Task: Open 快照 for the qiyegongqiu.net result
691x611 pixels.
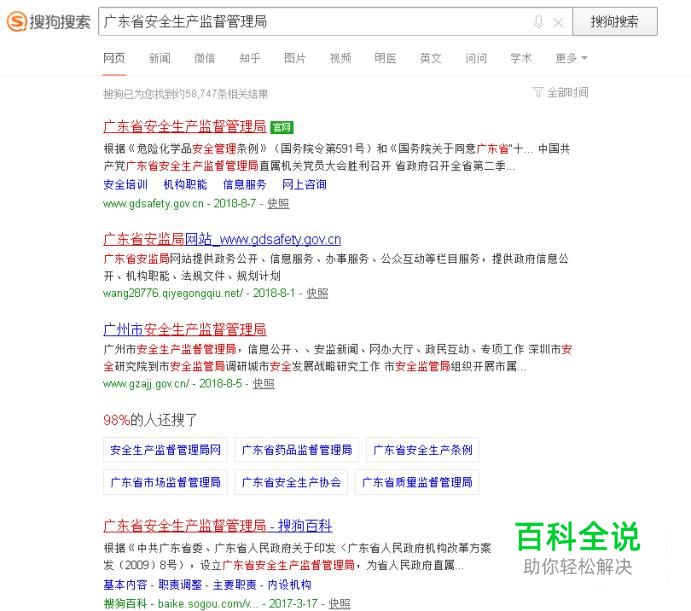Action: point(317,293)
